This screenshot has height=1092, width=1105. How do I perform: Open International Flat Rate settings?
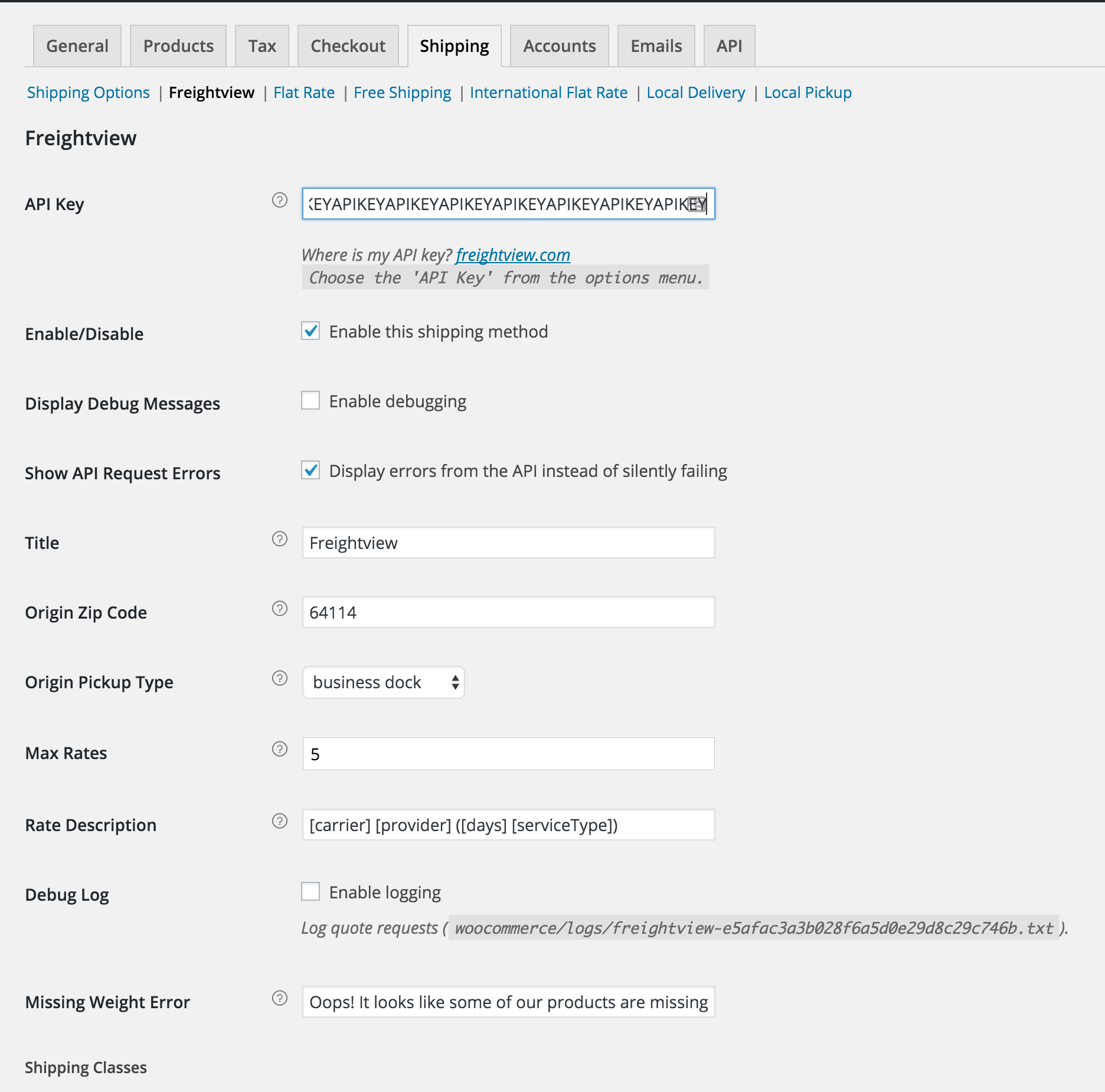click(549, 93)
